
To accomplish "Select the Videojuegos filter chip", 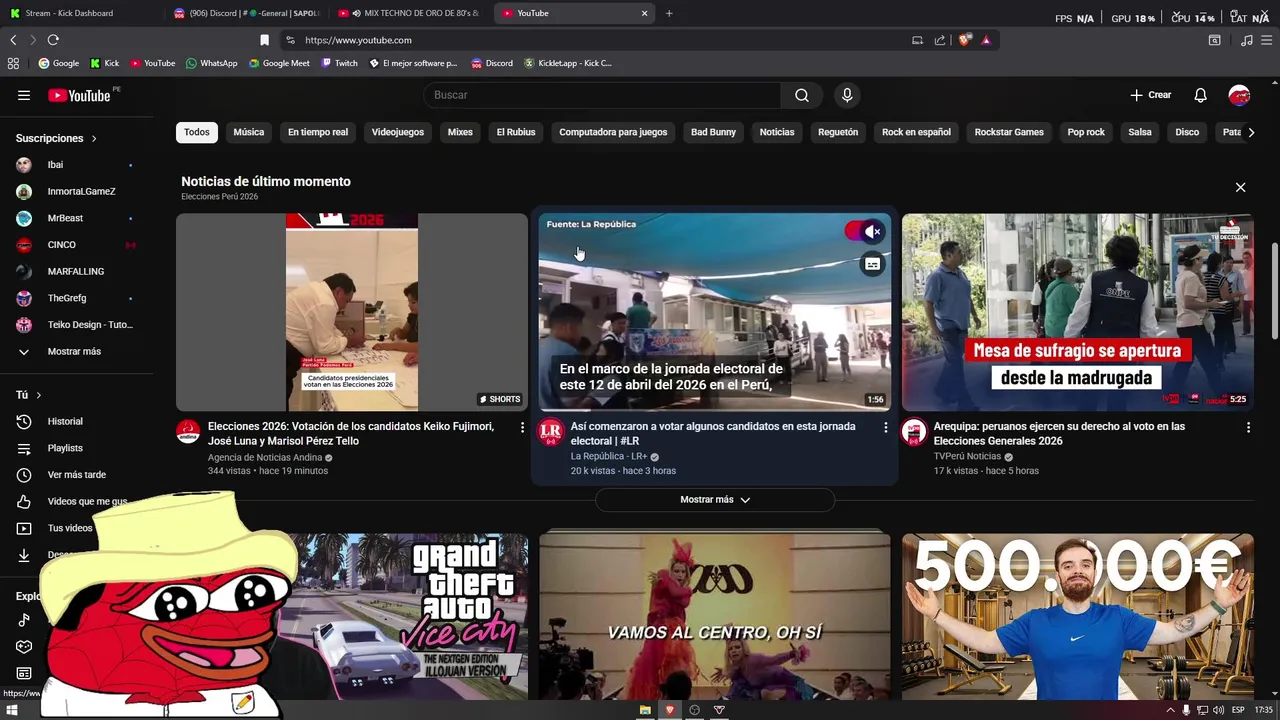I will tap(398, 132).
